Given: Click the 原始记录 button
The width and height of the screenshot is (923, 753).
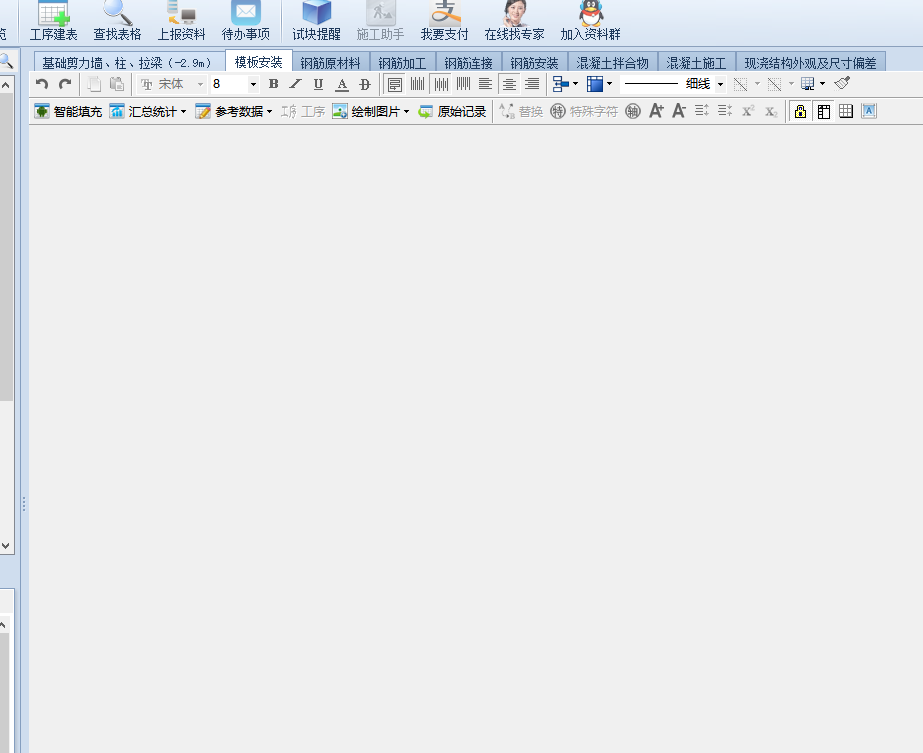Looking at the screenshot, I should pos(452,111).
